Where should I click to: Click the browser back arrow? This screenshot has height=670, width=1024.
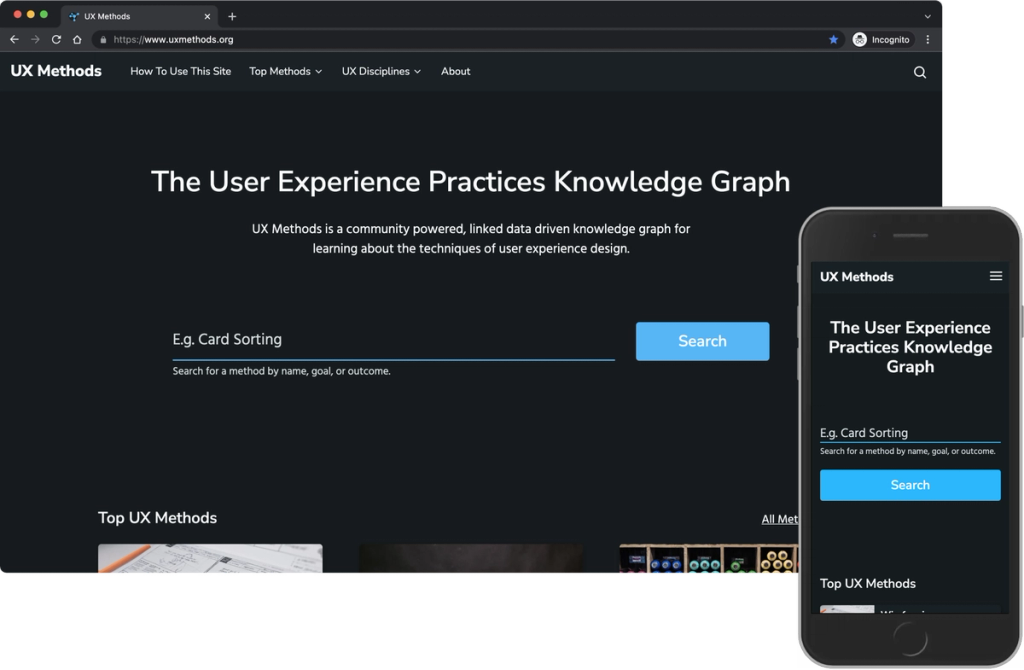tap(14, 39)
